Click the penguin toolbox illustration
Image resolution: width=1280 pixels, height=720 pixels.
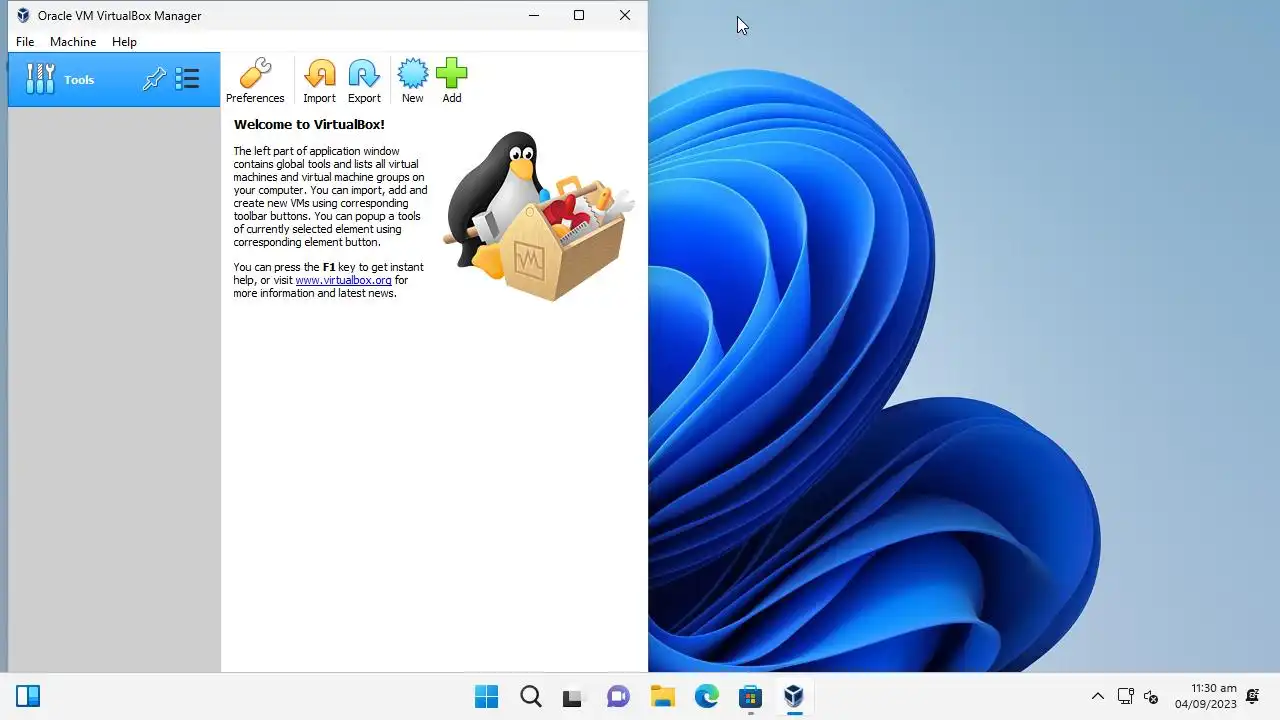click(x=538, y=216)
